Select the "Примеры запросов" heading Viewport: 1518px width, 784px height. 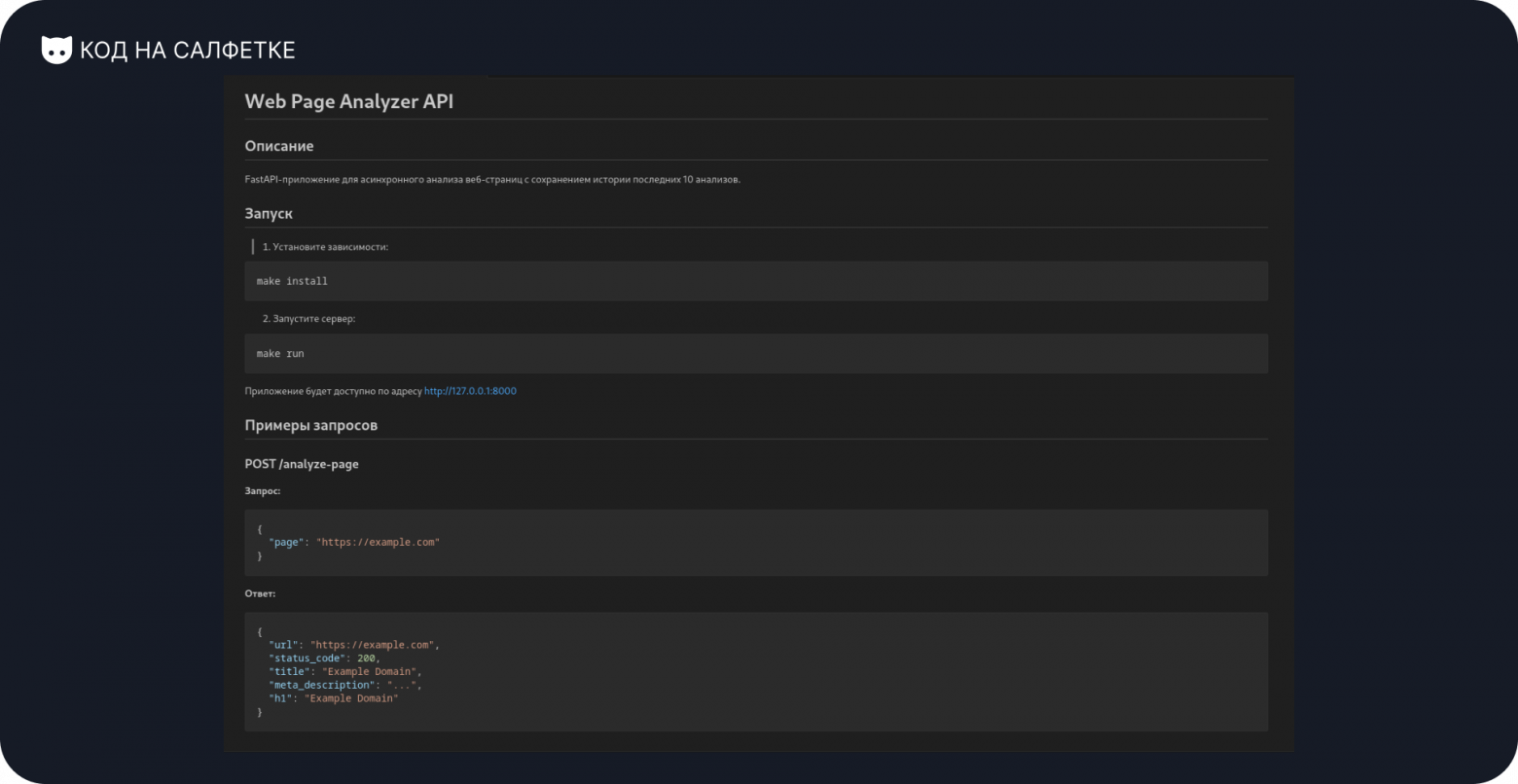311,425
